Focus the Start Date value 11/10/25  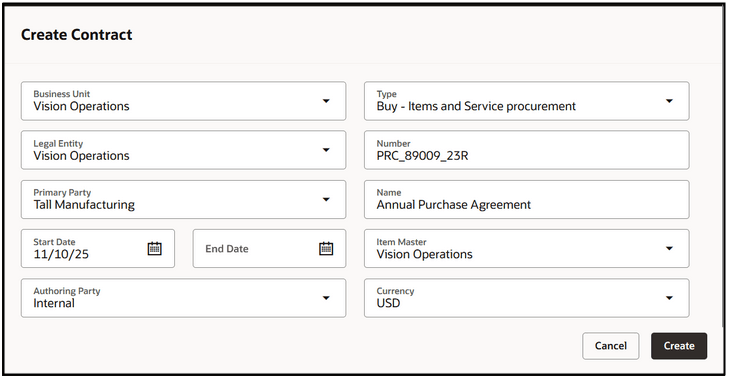pyautogui.click(x=61, y=254)
